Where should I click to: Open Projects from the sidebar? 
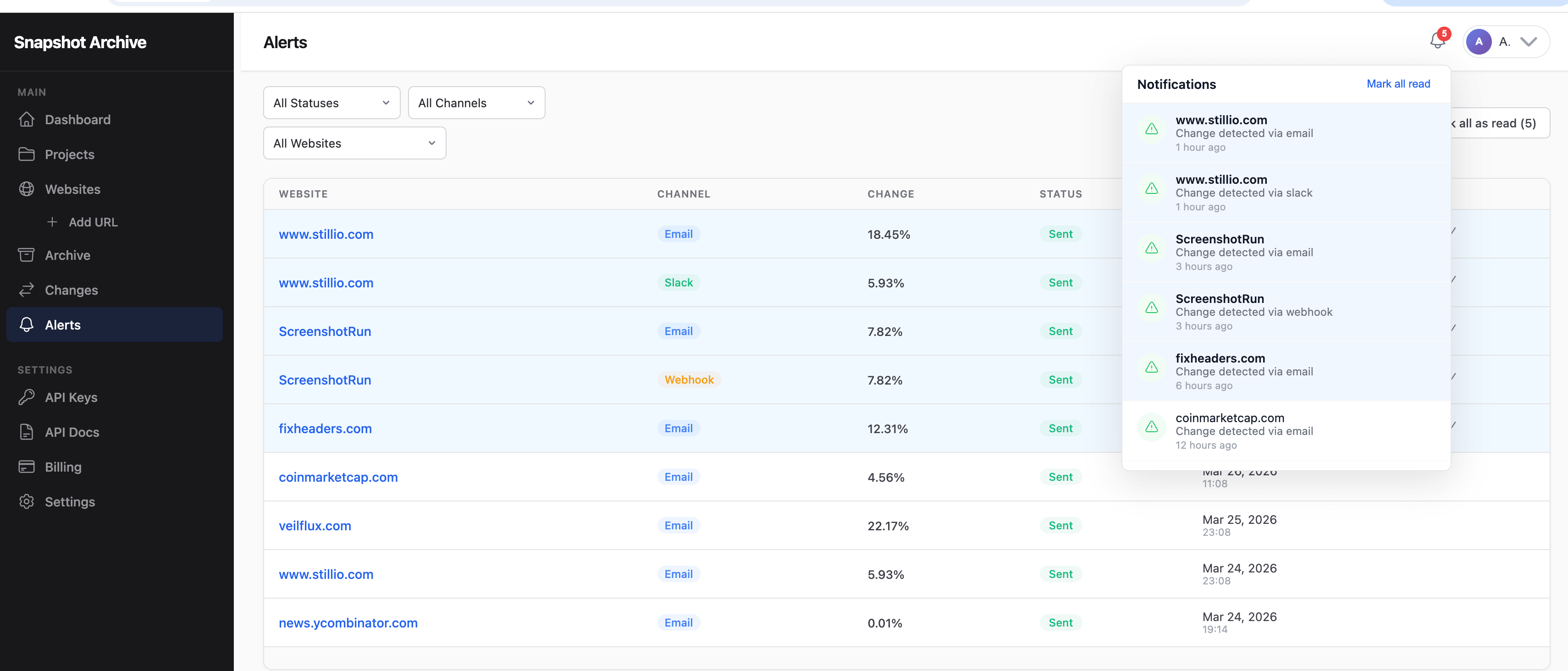point(115,154)
